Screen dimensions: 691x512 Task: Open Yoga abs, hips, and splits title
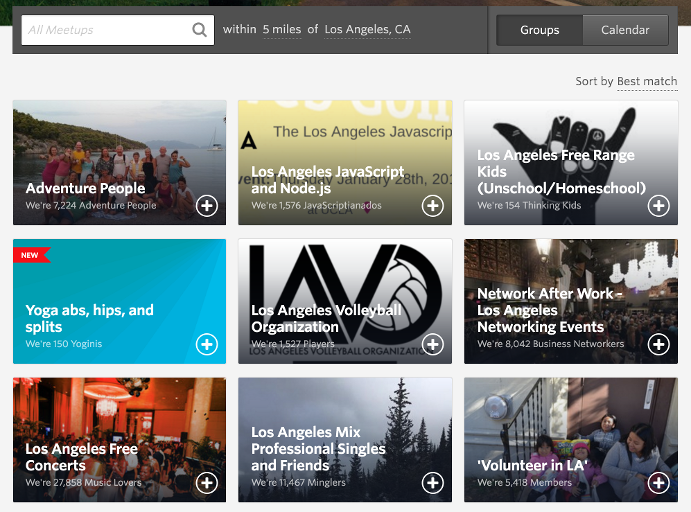point(89,319)
